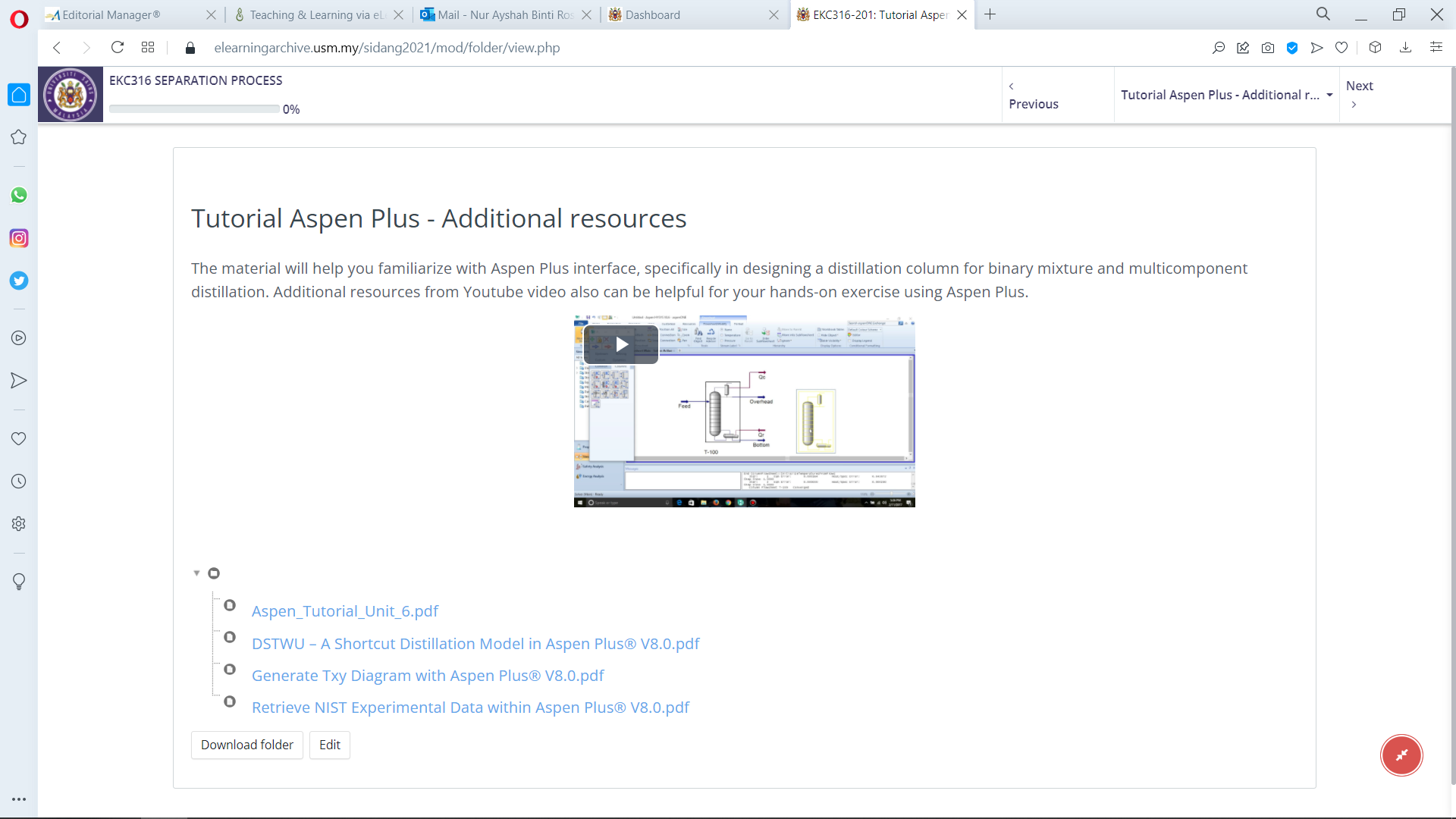Open Aspen_Tutorial_Unit_6.pdf
1456x819 pixels.
click(345, 611)
